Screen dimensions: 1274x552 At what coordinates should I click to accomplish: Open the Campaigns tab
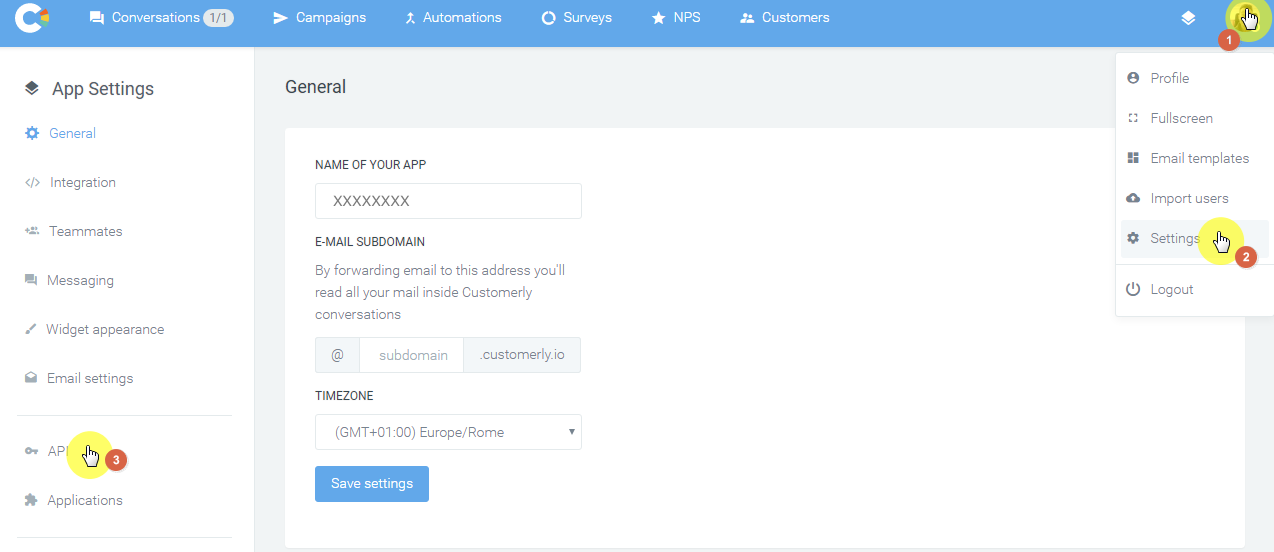pyautogui.click(x=319, y=18)
